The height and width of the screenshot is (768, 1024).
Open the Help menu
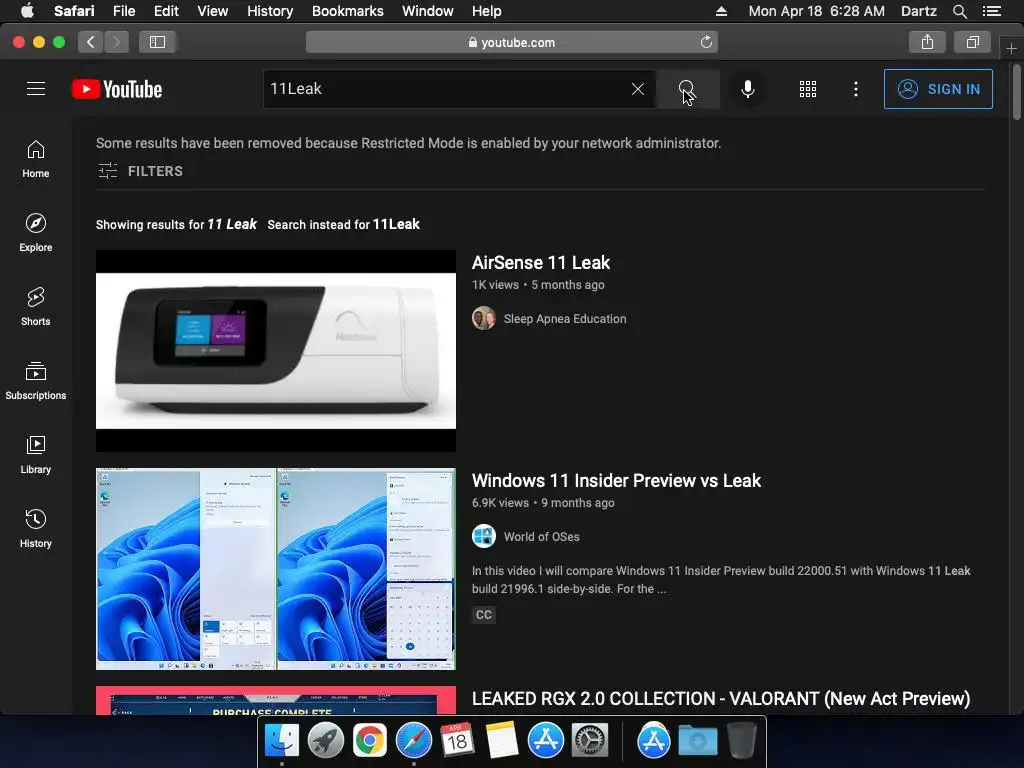[487, 11]
